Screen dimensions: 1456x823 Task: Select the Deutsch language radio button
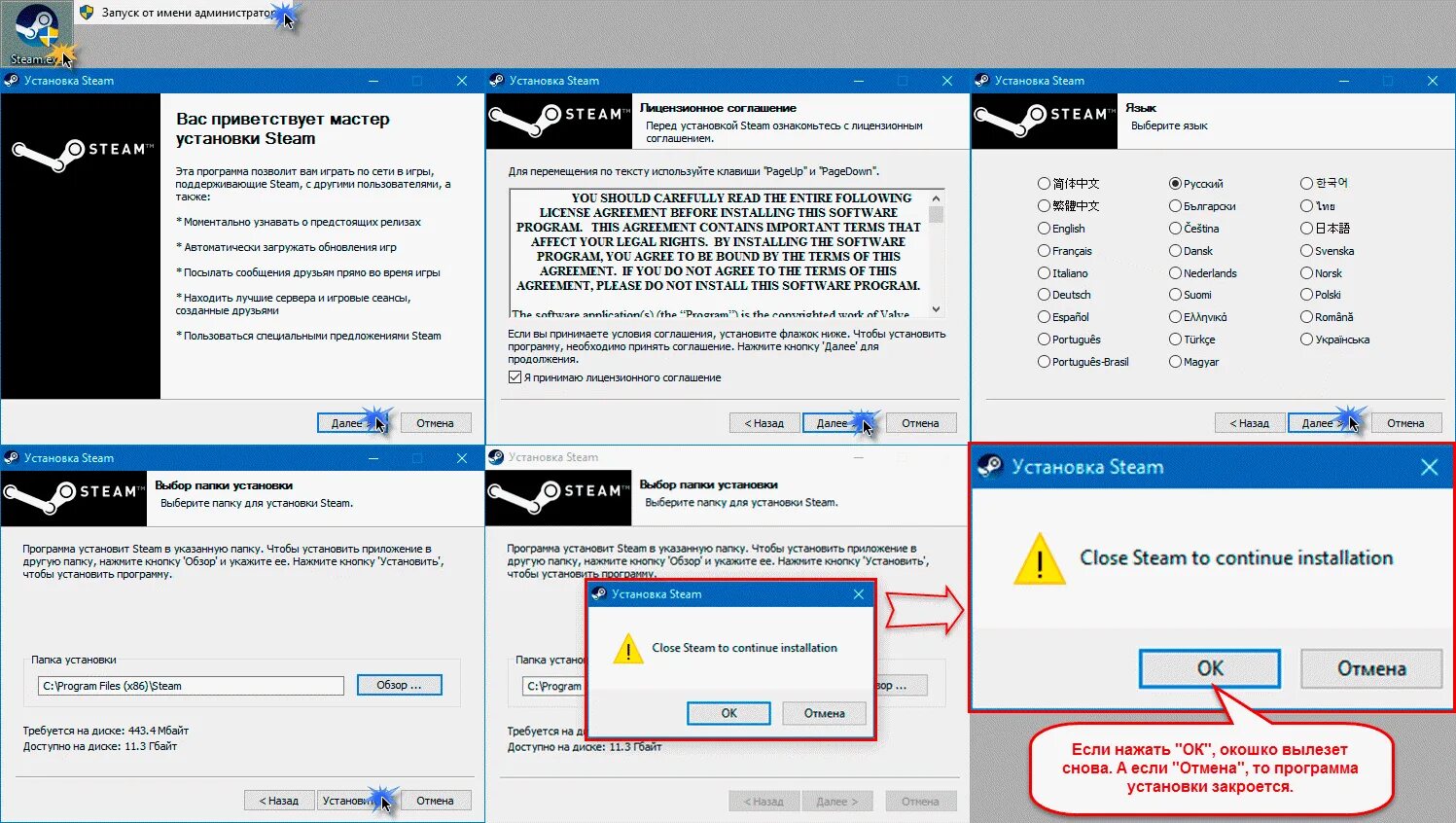(x=1044, y=295)
